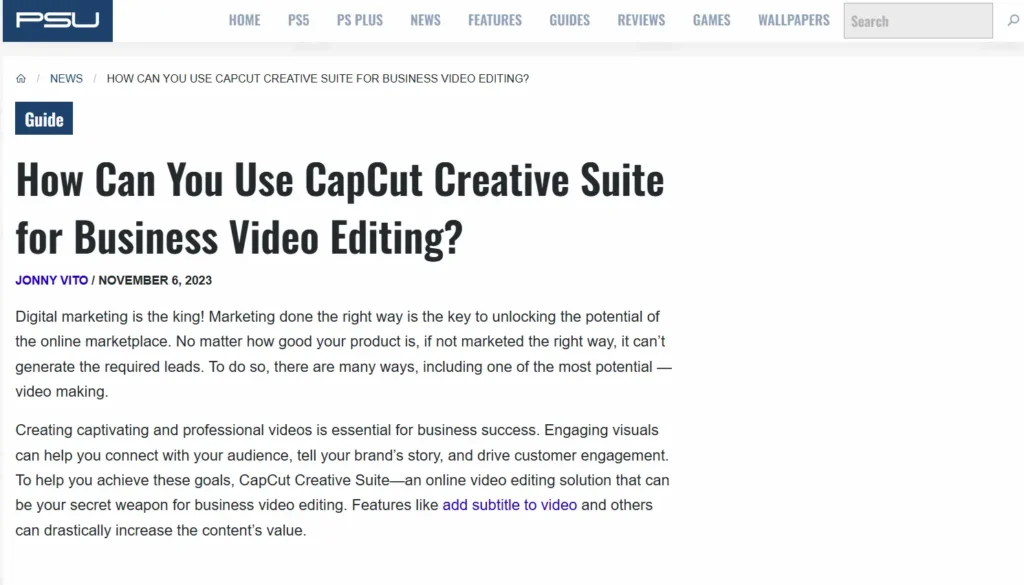Screen dimensions: 1024x585
Task: Open the HOME navigation item
Action: [x=244, y=20]
